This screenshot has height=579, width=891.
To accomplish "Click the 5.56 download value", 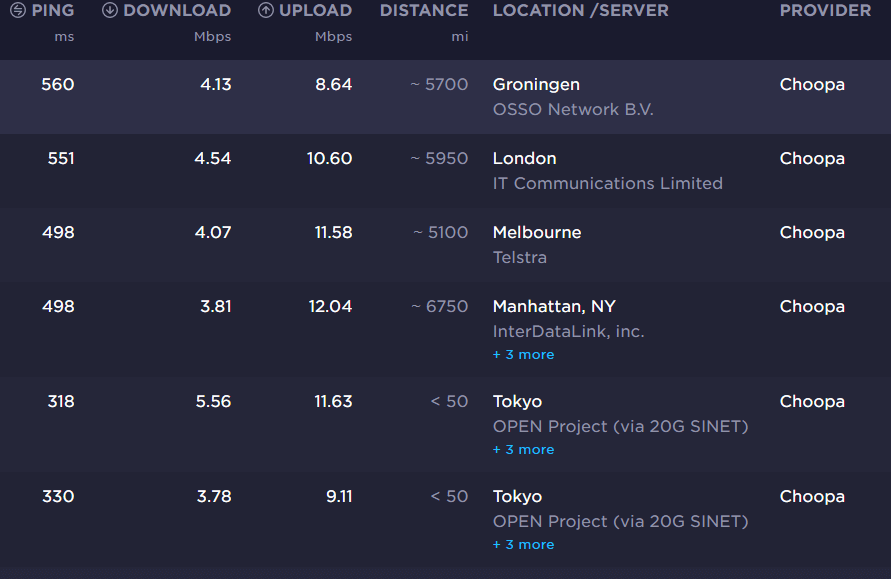I will click(x=213, y=402).
